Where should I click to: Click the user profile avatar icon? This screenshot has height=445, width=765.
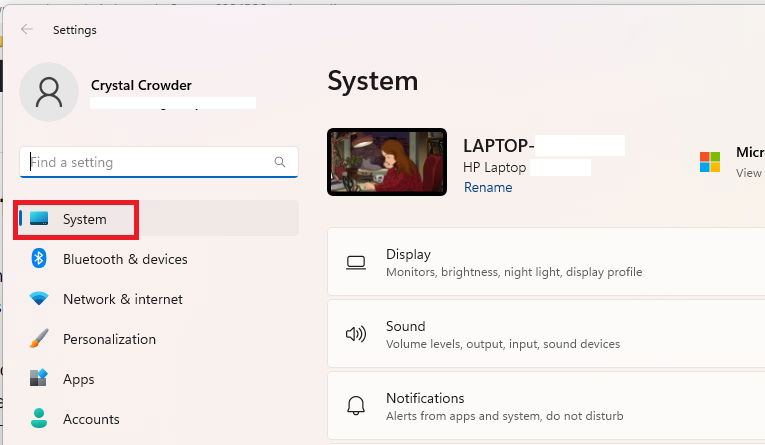click(x=49, y=92)
